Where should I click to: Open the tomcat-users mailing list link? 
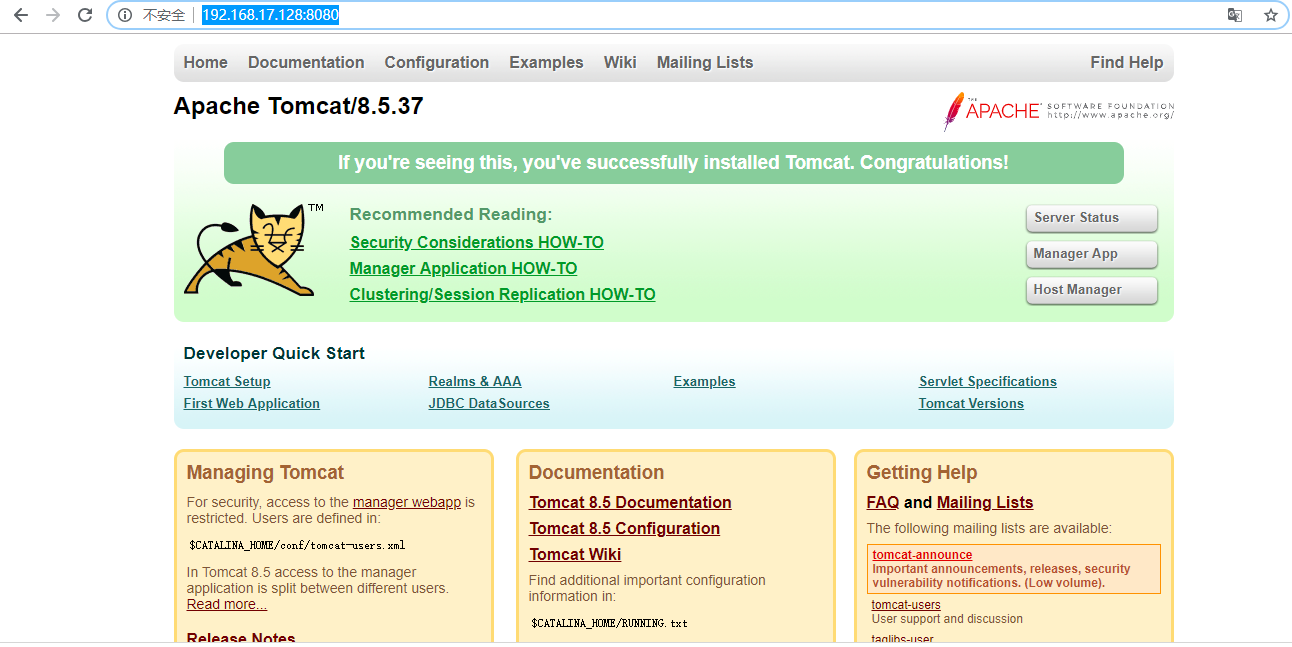click(906, 604)
